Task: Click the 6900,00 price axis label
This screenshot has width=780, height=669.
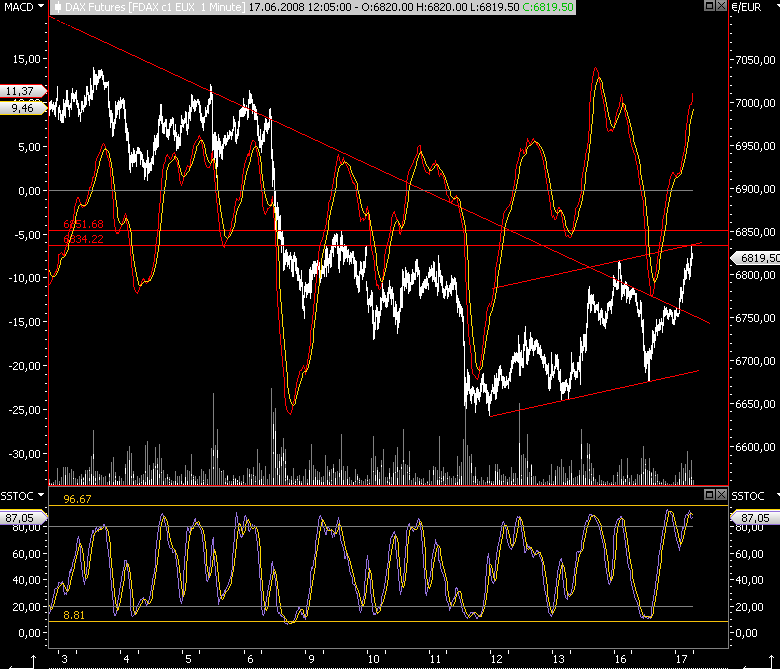Action: point(755,189)
